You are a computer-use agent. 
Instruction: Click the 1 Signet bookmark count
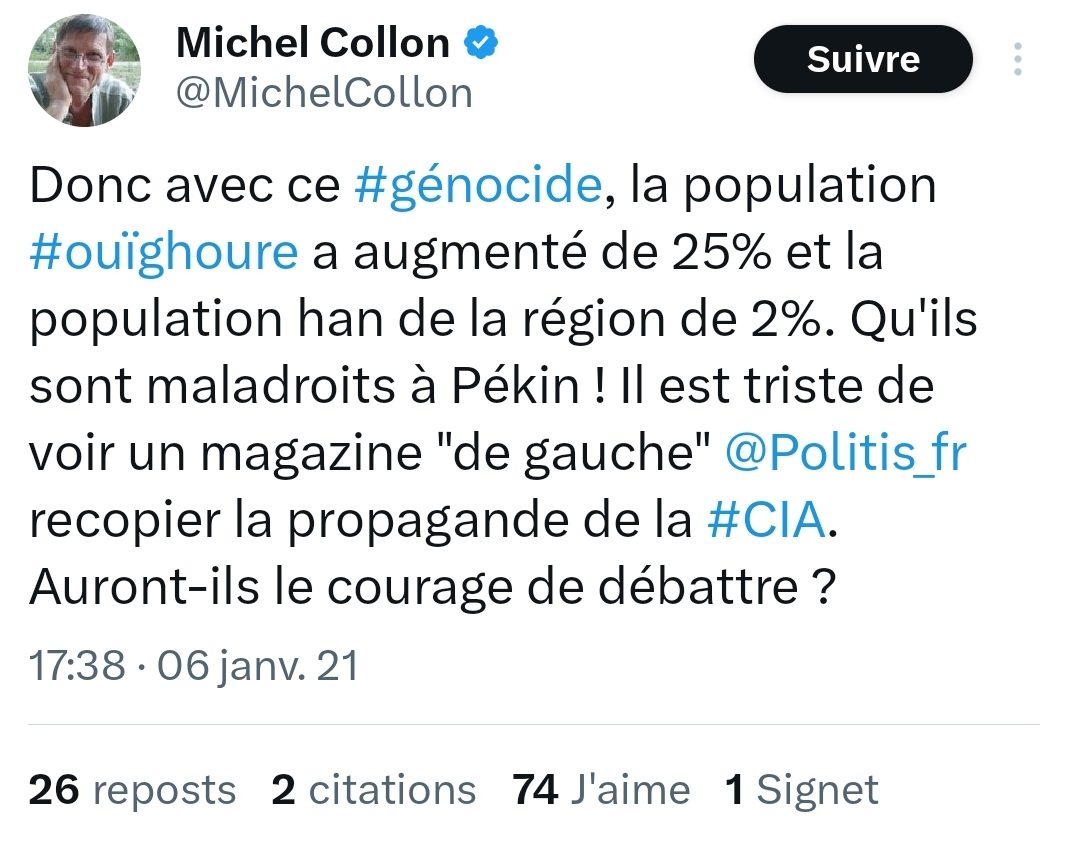pyautogui.click(x=802, y=790)
